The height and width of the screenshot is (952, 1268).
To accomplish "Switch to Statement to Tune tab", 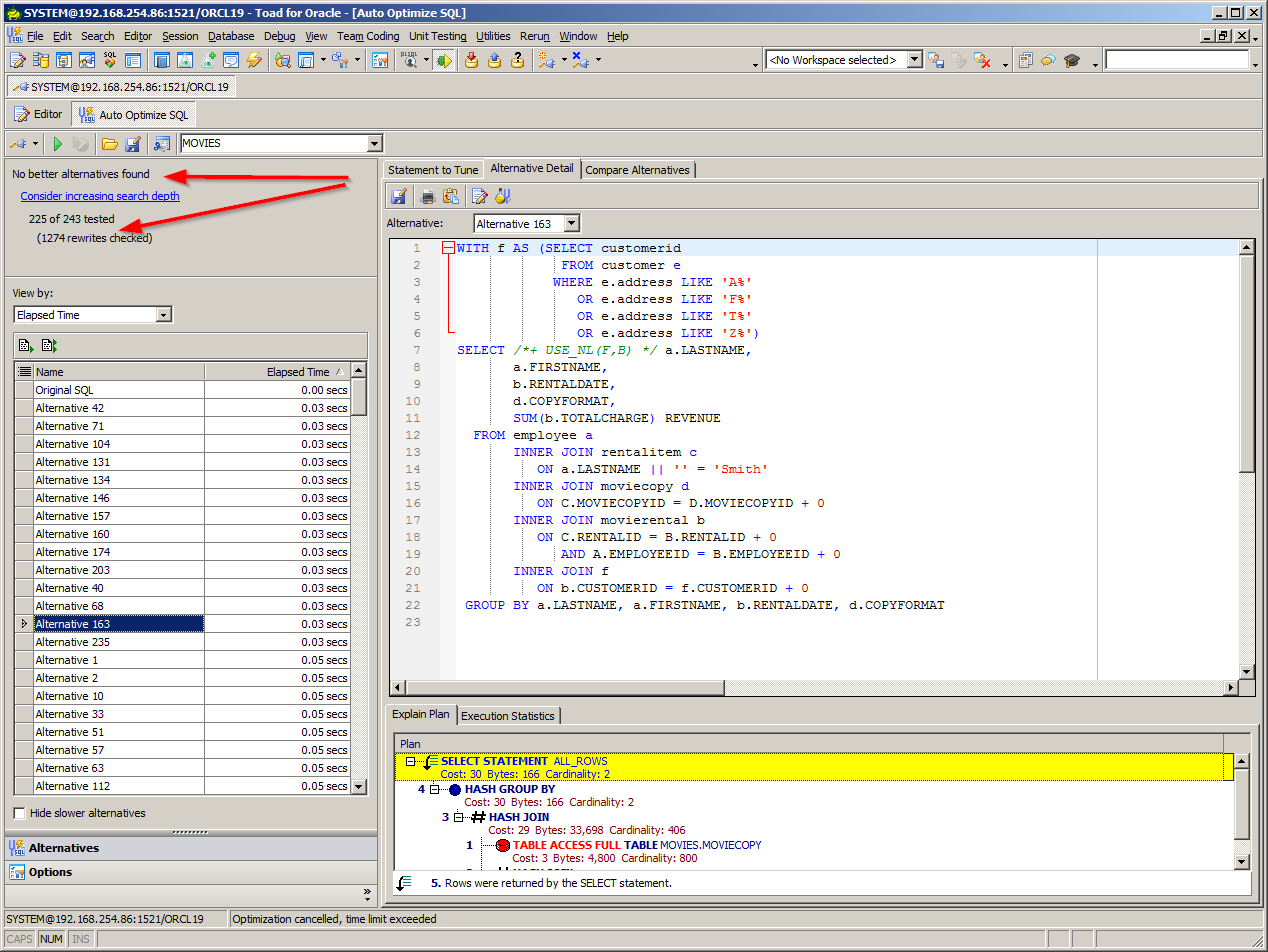I will pyautogui.click(x=433, y=170).
